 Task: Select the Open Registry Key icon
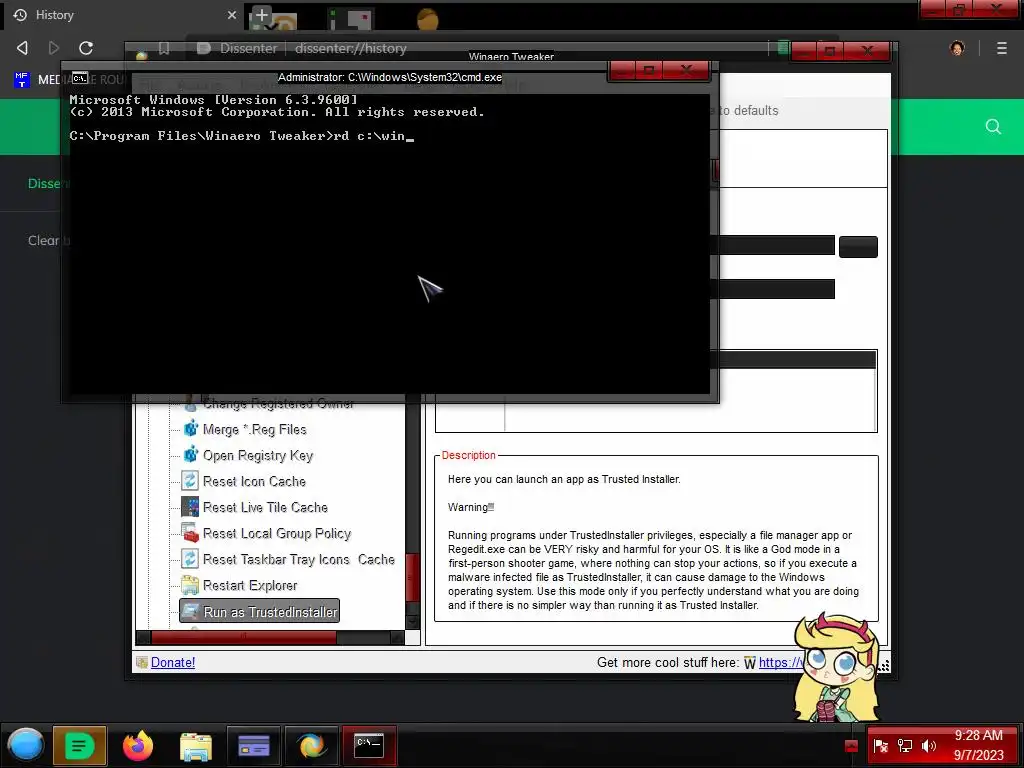click(190, 455)
